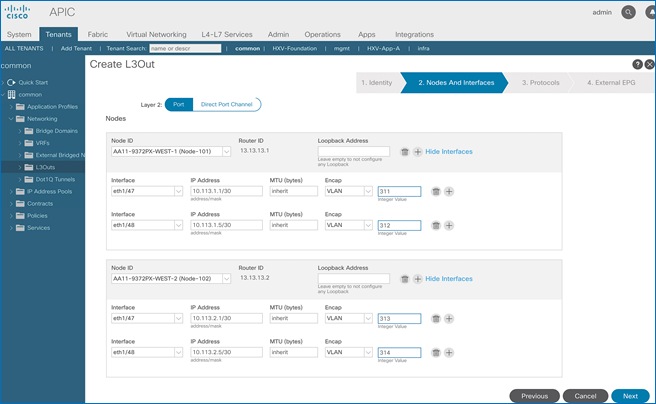
Task: Delete the VLAN 313 interface row
Action: (436, 318)
